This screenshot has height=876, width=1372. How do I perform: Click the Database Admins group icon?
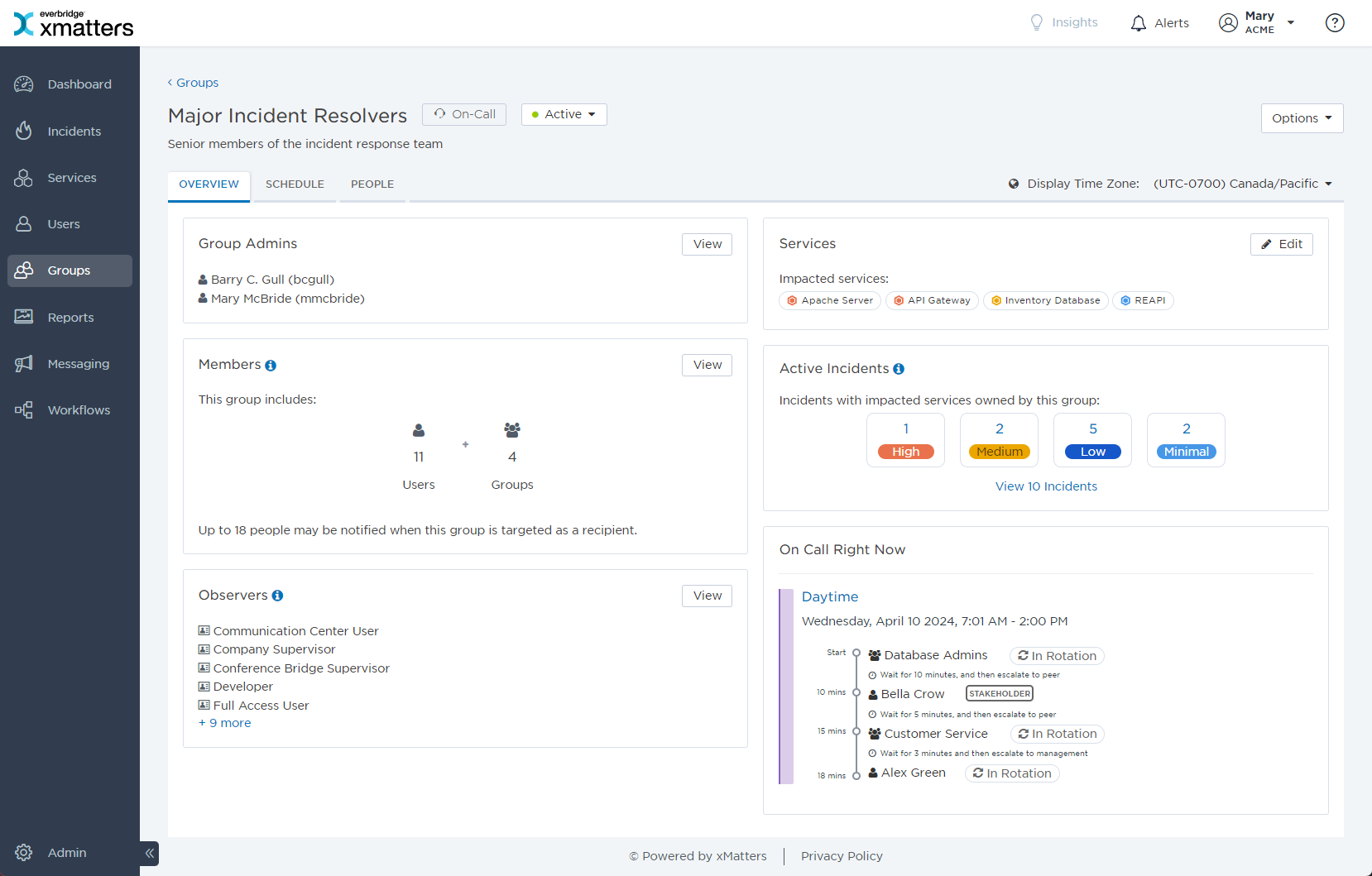click(x=875, y=655)
